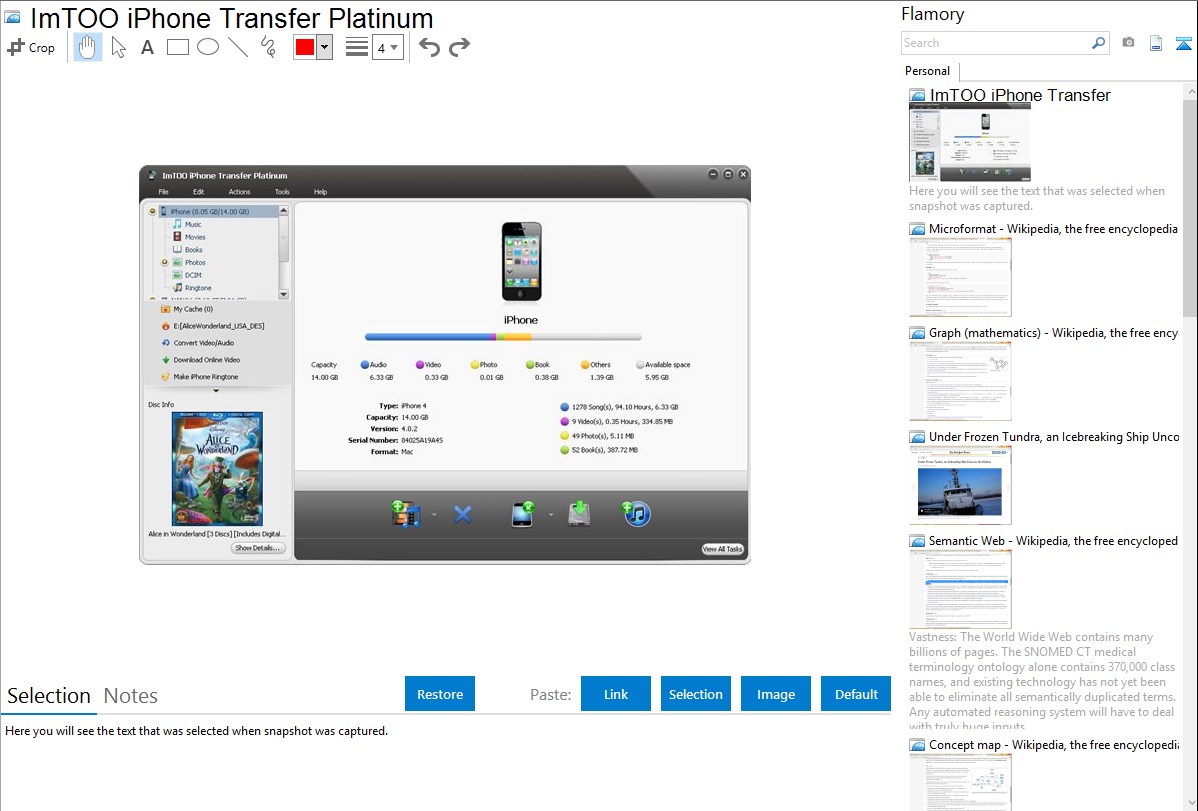Image resolution: width=1198 pixels, height=811 pixels.
Task: Open the Personal tab
Action: pos(928,71)
